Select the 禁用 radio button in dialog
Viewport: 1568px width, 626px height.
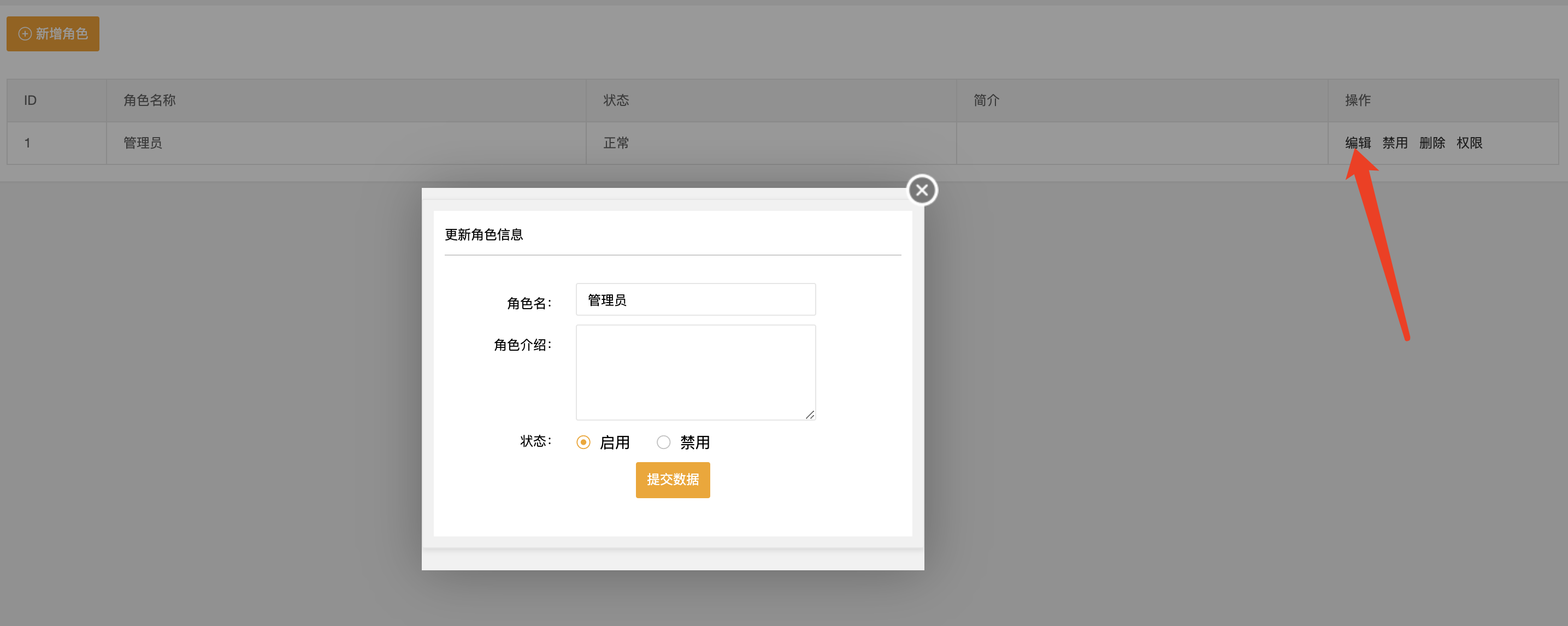pos(663,442)
